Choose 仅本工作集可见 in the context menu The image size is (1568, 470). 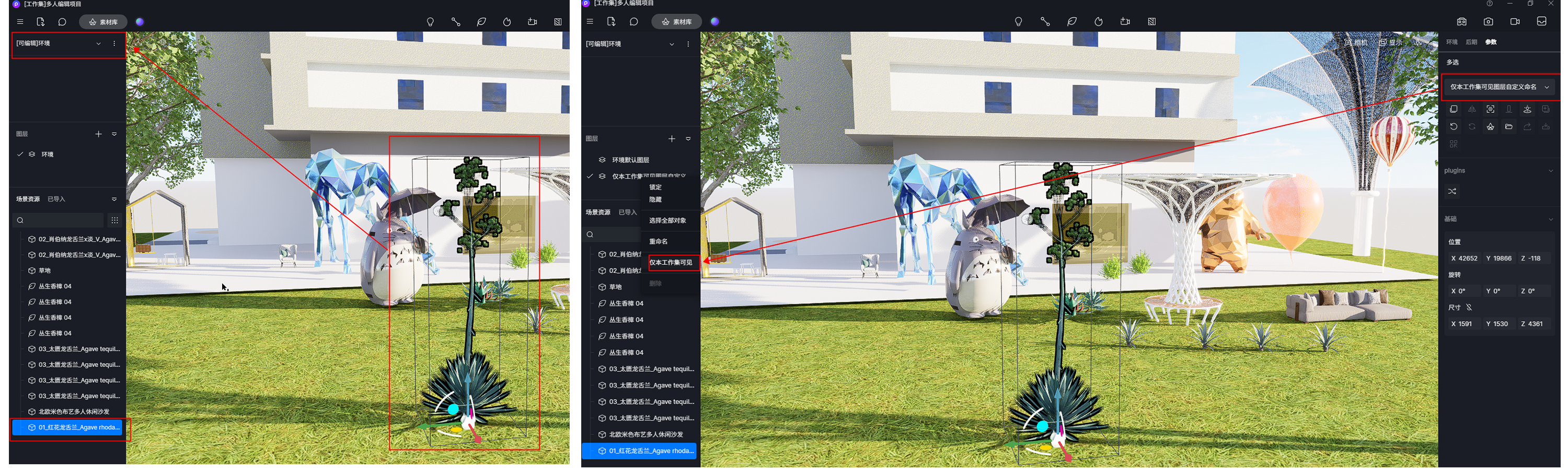[670, 263]
